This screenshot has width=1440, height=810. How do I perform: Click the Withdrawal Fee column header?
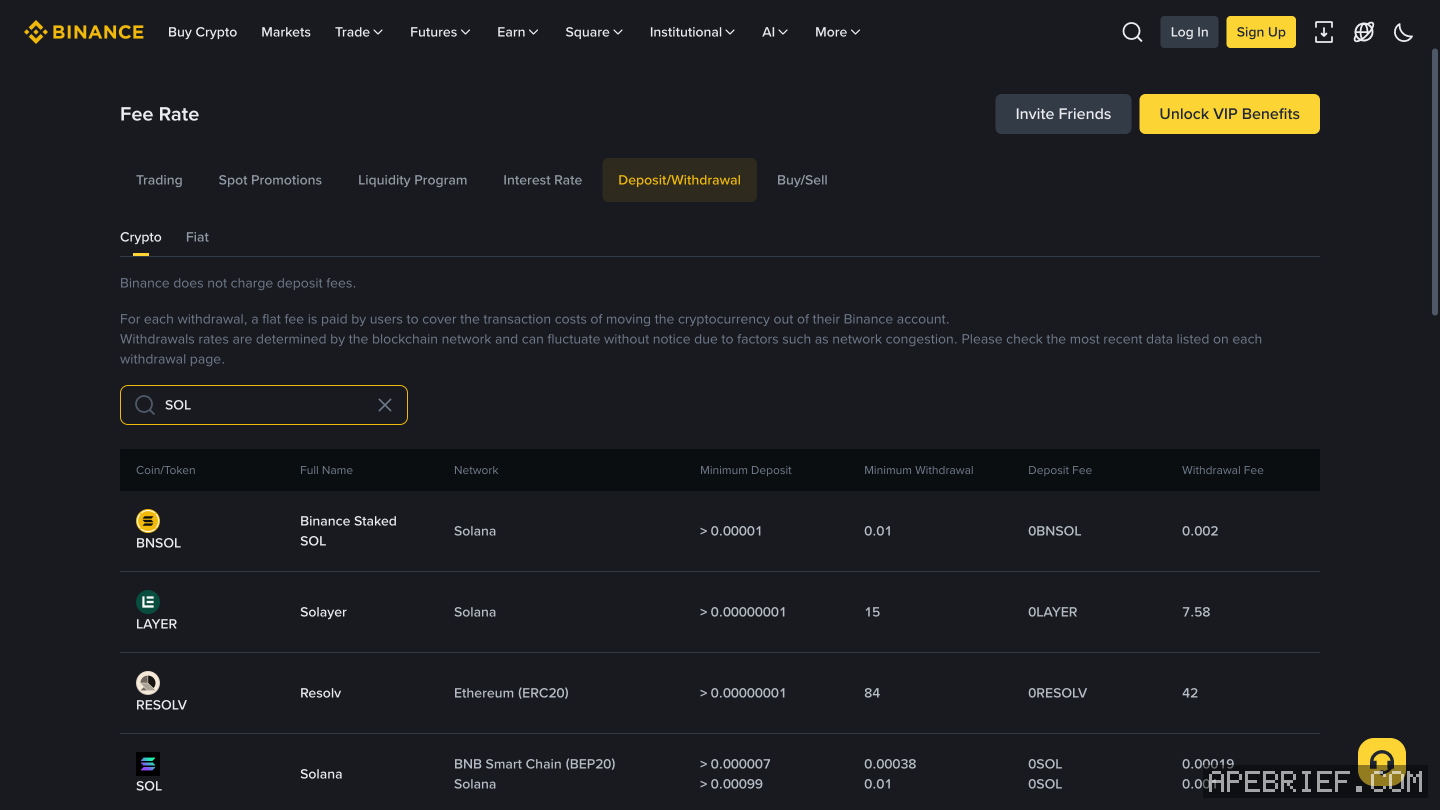tap(1222, 470)
